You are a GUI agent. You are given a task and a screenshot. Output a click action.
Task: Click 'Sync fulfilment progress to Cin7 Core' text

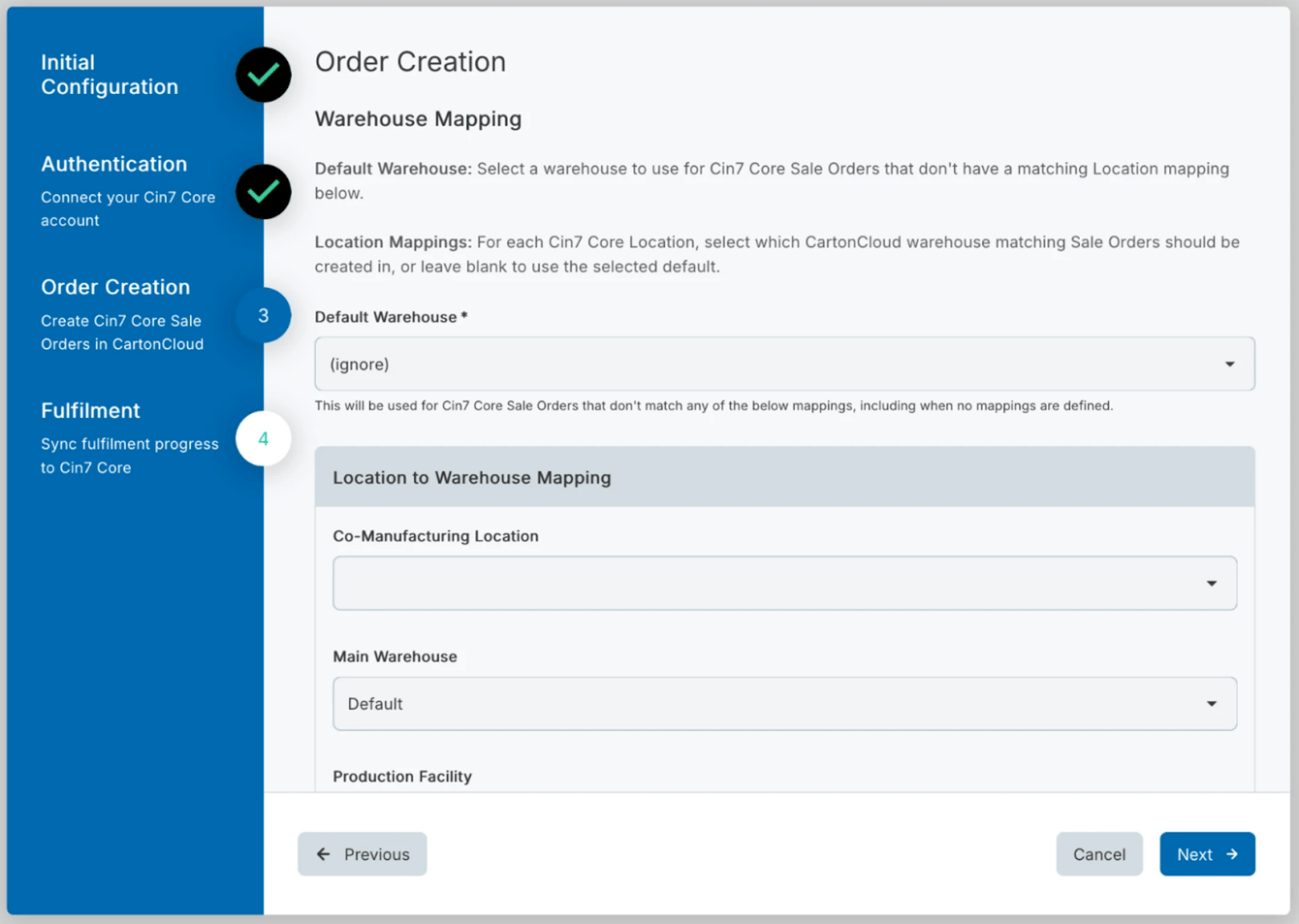(x=130, y=456)
